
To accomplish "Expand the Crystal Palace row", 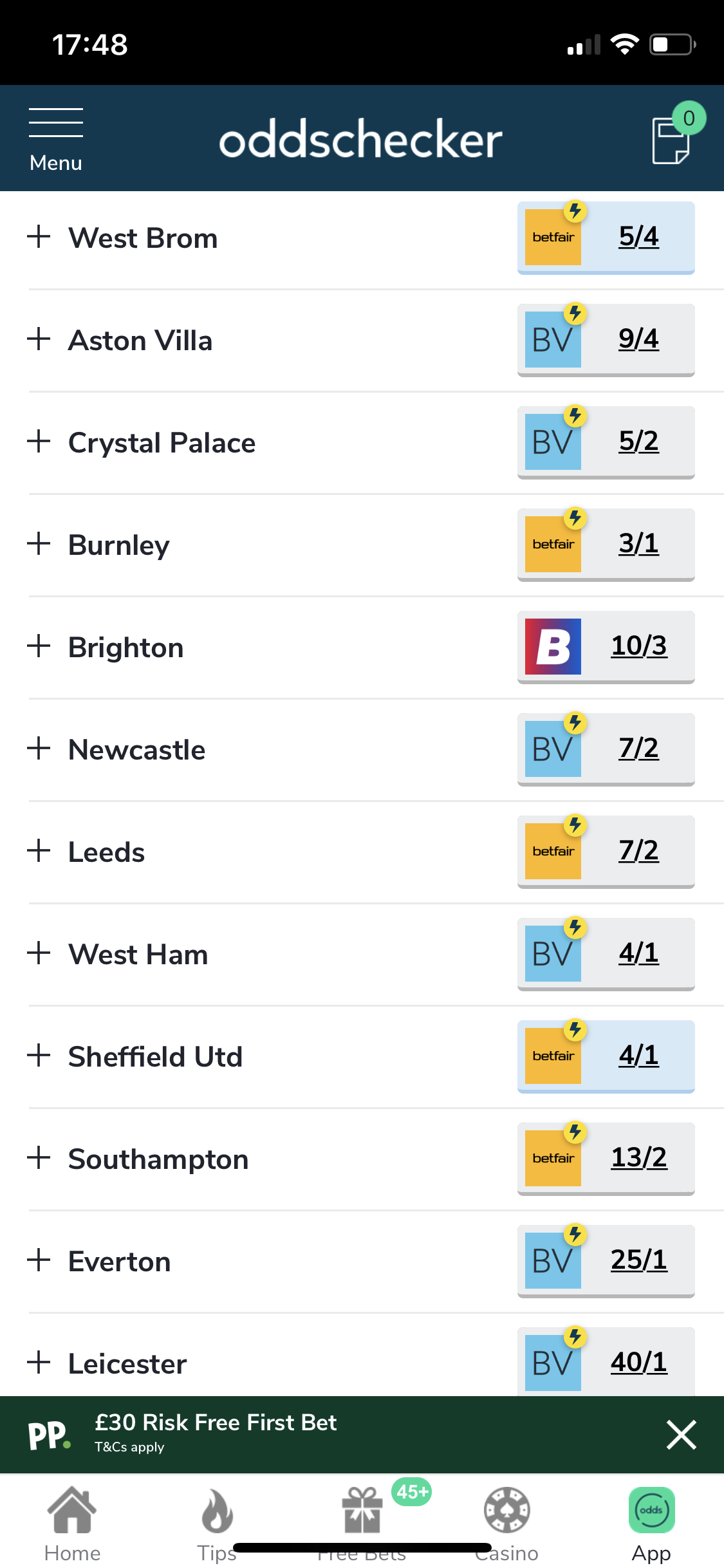I will tap(39, 441).
